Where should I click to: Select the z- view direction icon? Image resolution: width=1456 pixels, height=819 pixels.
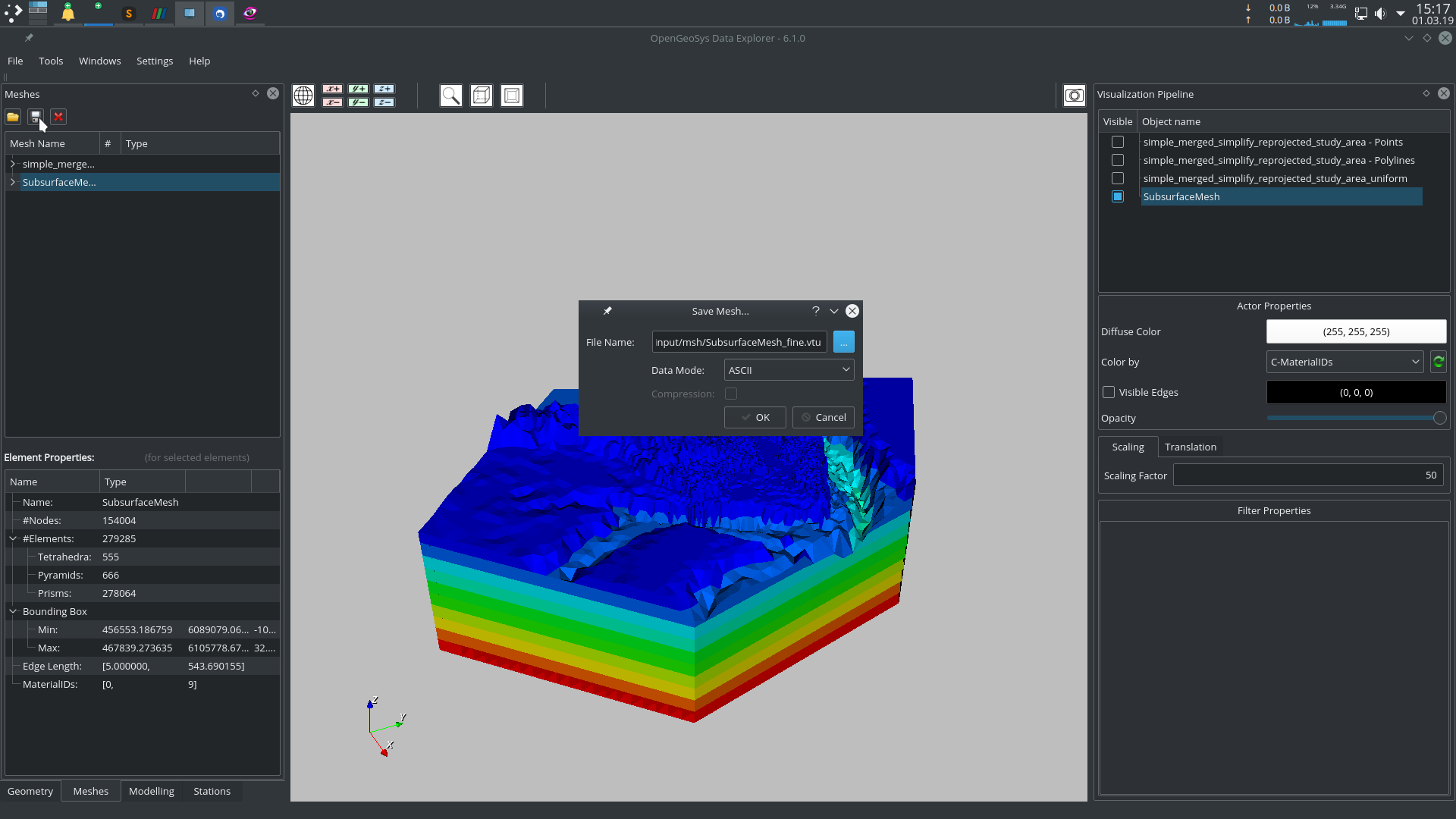tap(384, 101)
